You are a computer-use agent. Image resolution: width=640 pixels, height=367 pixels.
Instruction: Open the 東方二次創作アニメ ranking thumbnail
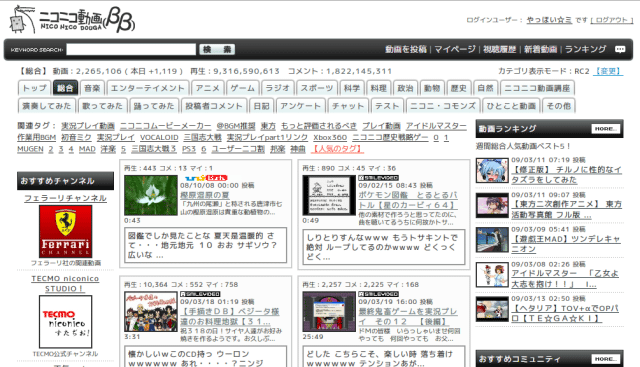492,205
